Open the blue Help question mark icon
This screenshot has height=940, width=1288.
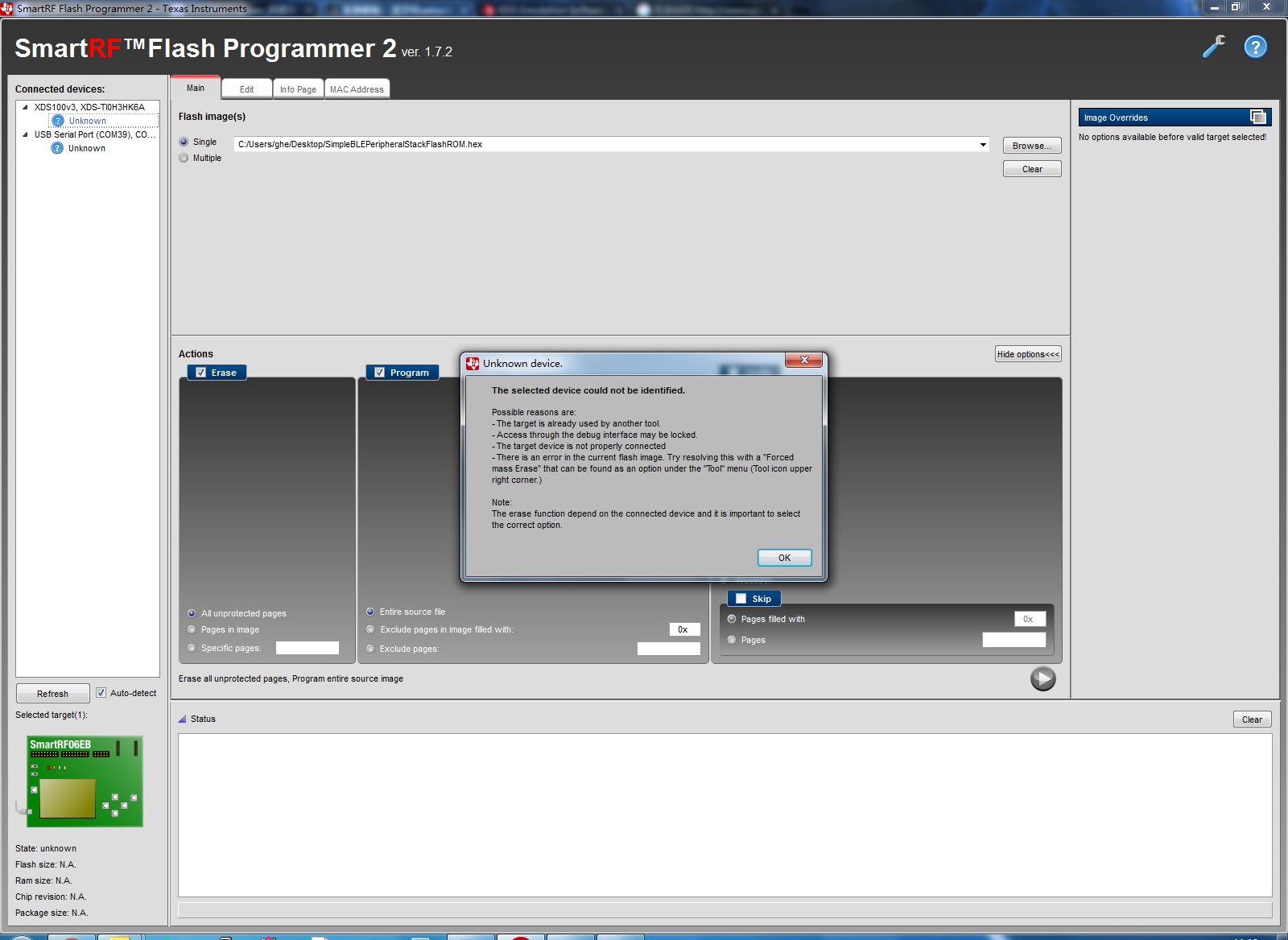[1255, 47]
